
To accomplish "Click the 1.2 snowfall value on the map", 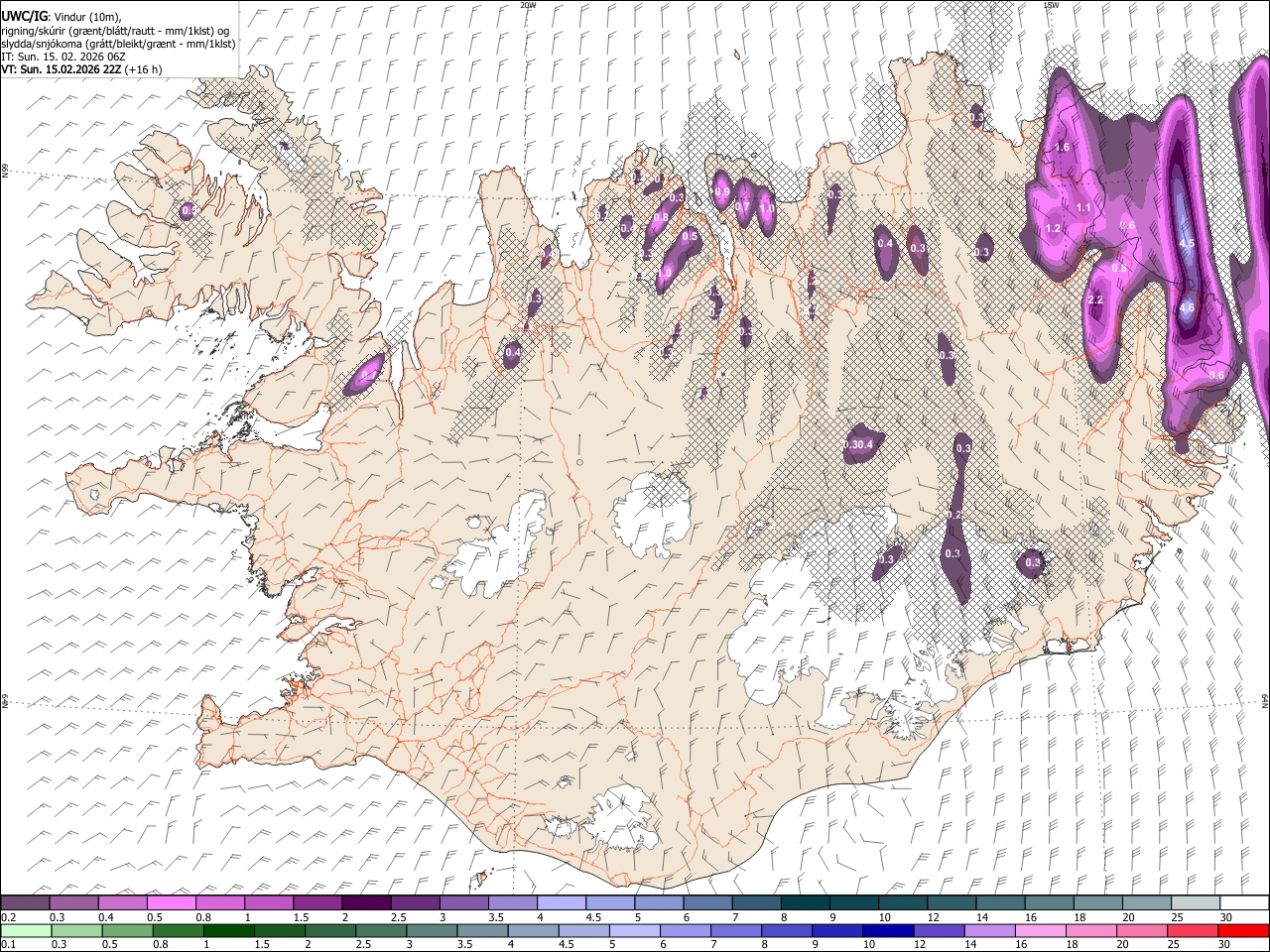I will pos(1054,229).
